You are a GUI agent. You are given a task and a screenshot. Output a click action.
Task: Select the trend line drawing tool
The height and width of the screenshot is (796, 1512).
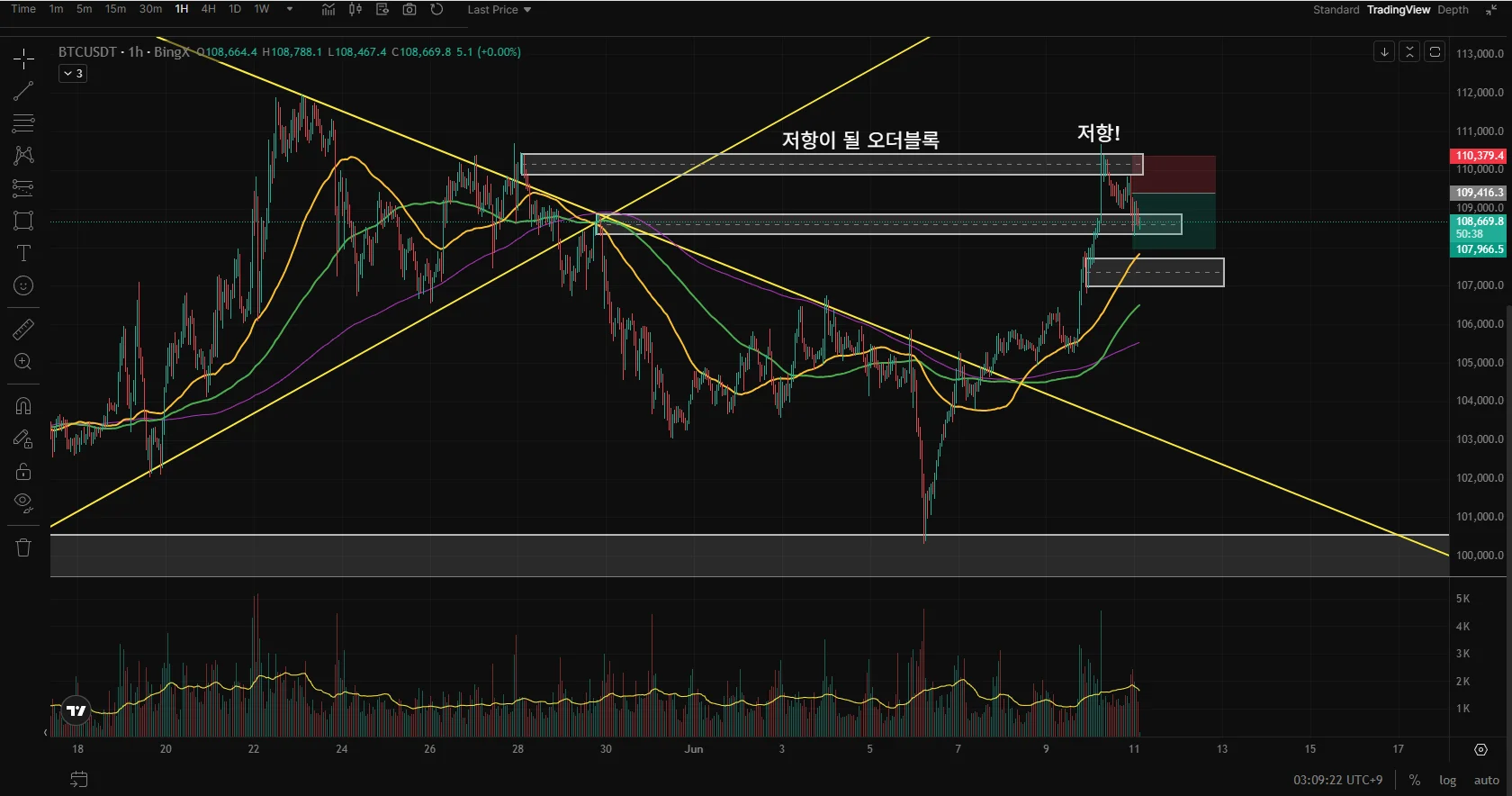(x=23, y=91)
